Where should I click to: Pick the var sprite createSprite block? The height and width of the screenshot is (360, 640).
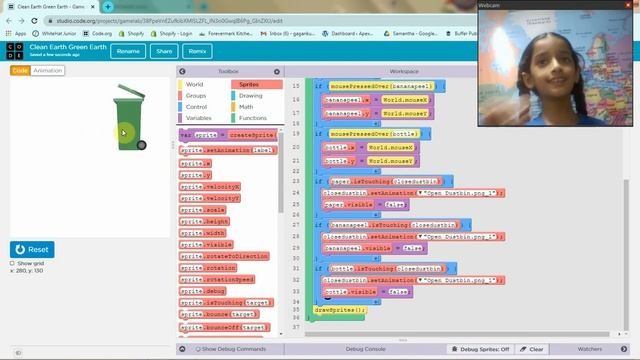tap(228, 135)
